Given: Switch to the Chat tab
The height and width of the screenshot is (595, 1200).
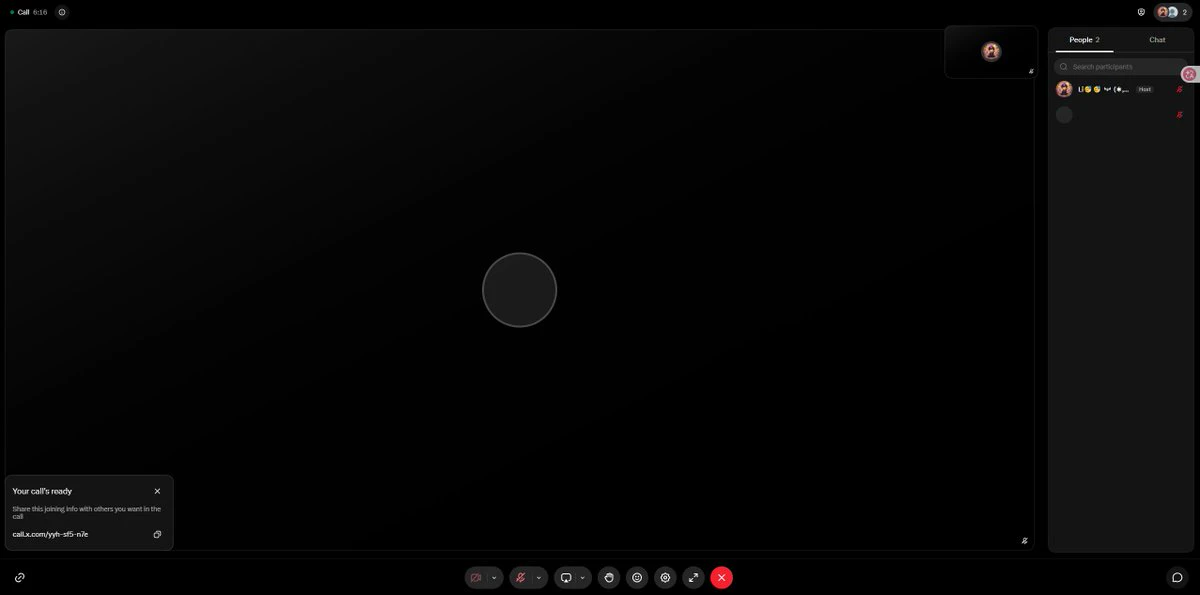Looking at the screenshot, I should point(1157,40).
